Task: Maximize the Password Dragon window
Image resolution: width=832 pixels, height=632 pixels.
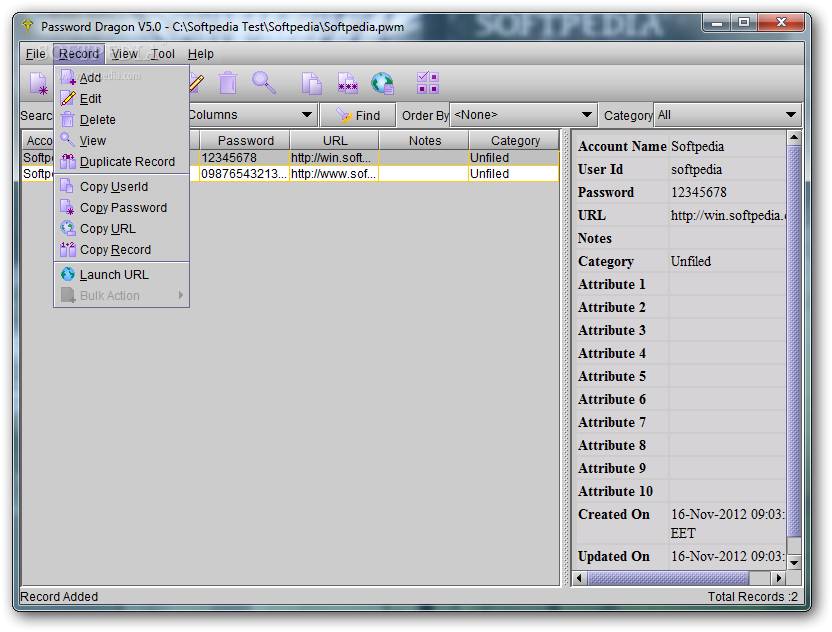Action: click(744, 22)
